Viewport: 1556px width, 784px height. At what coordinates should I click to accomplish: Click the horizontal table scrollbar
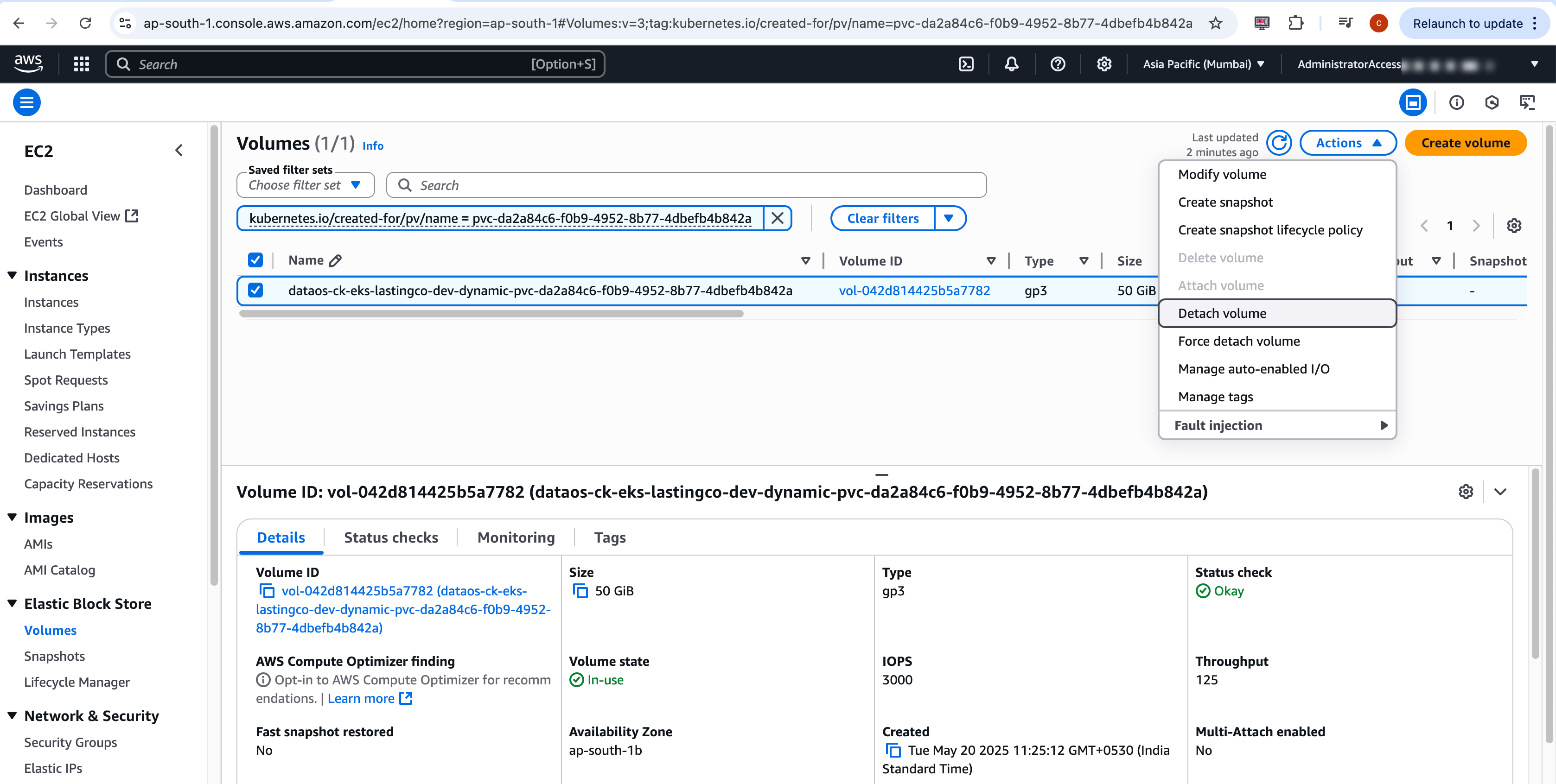click(x=491, y=313)
